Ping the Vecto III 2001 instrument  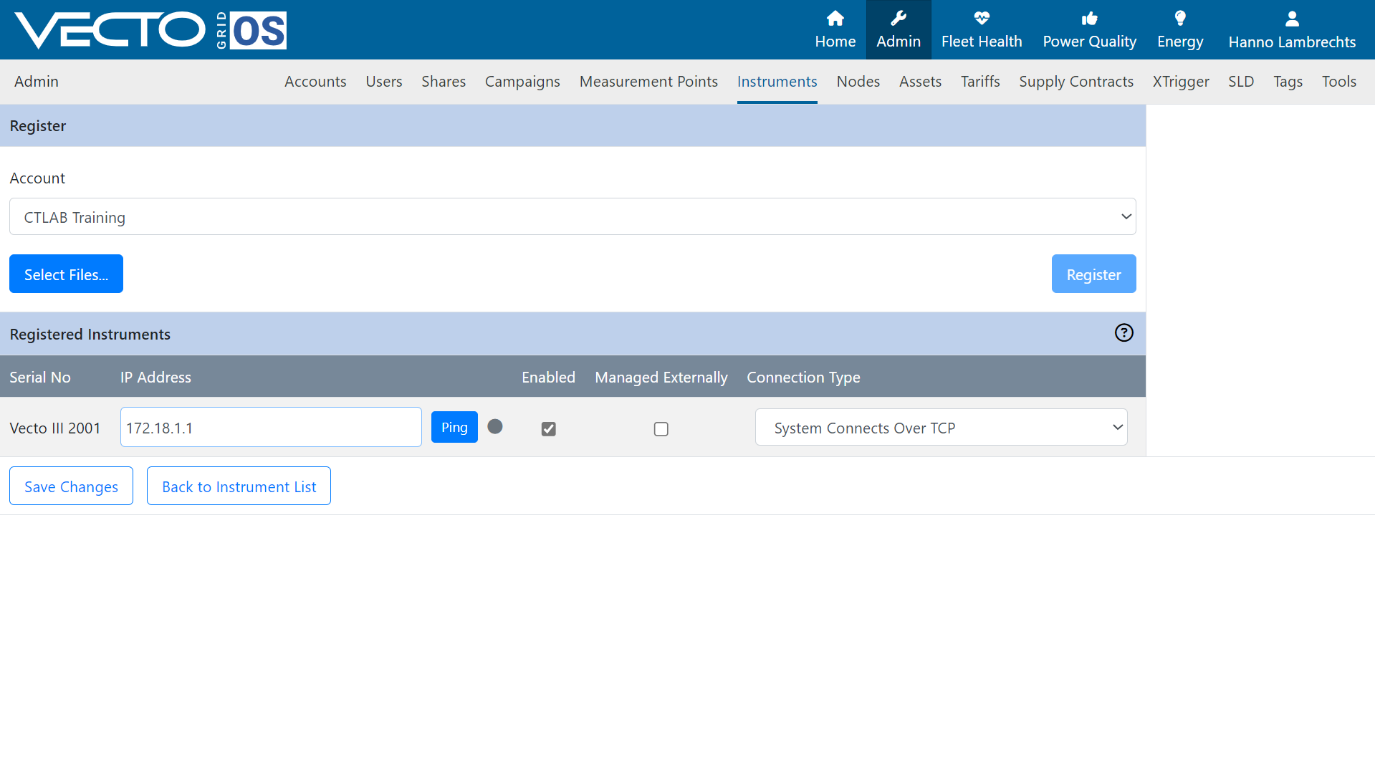click(x=454, y=427)
